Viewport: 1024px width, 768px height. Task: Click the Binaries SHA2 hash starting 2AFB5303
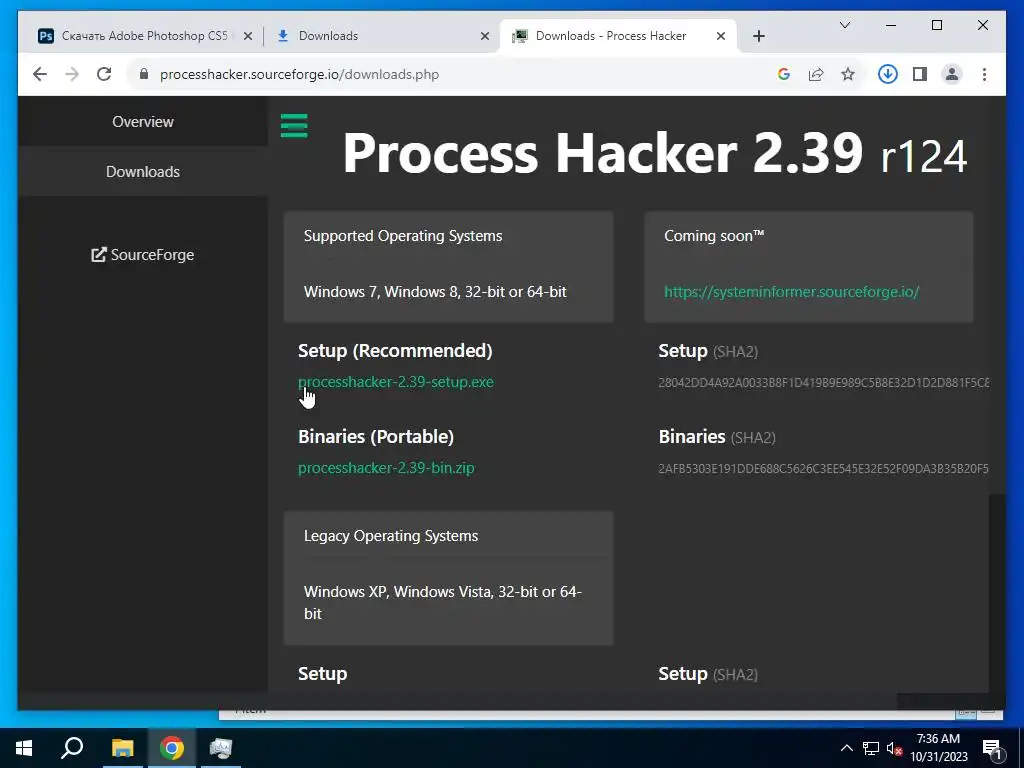(824, 469)
